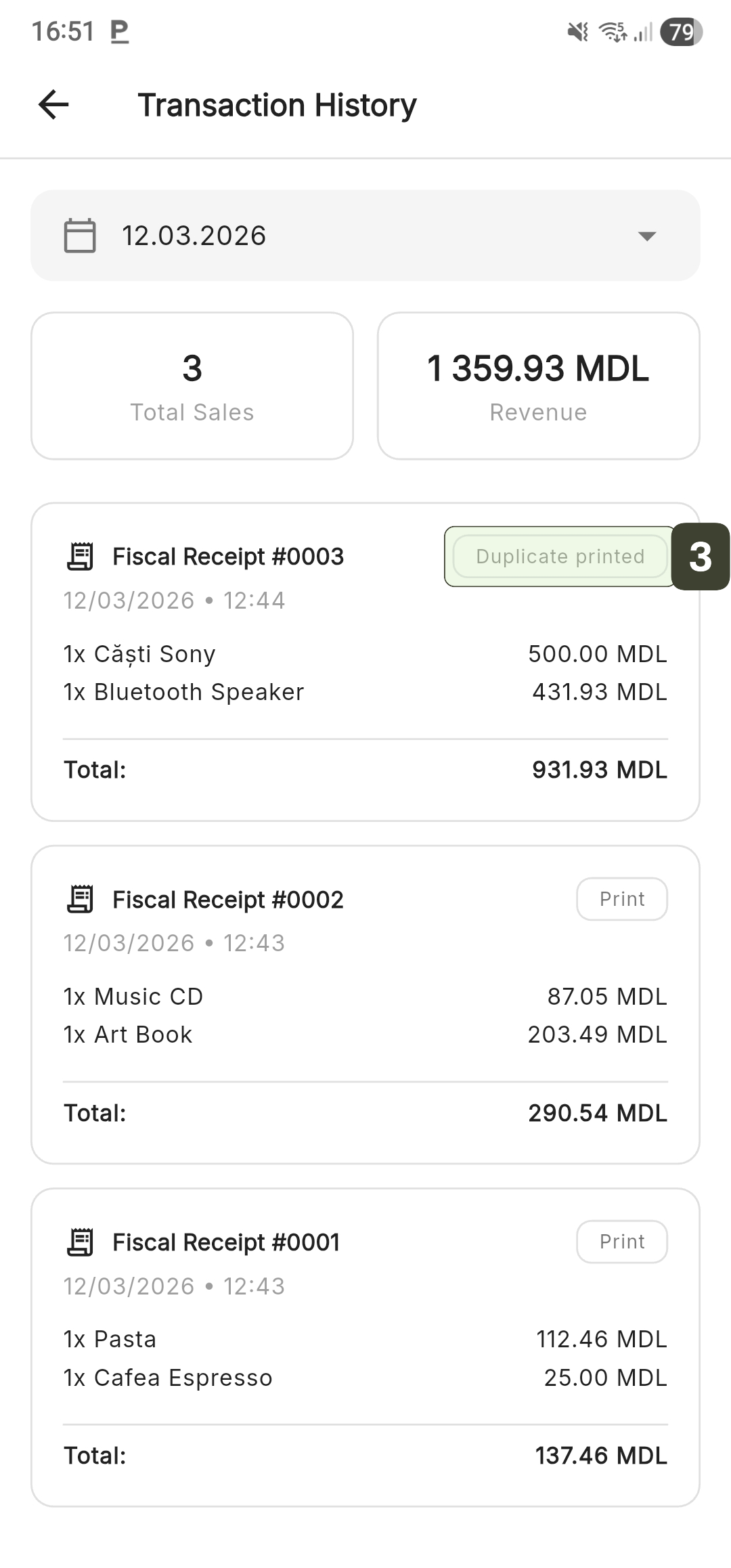
Task: Click the calendar icon in date picker
Action: click(80, 236)
